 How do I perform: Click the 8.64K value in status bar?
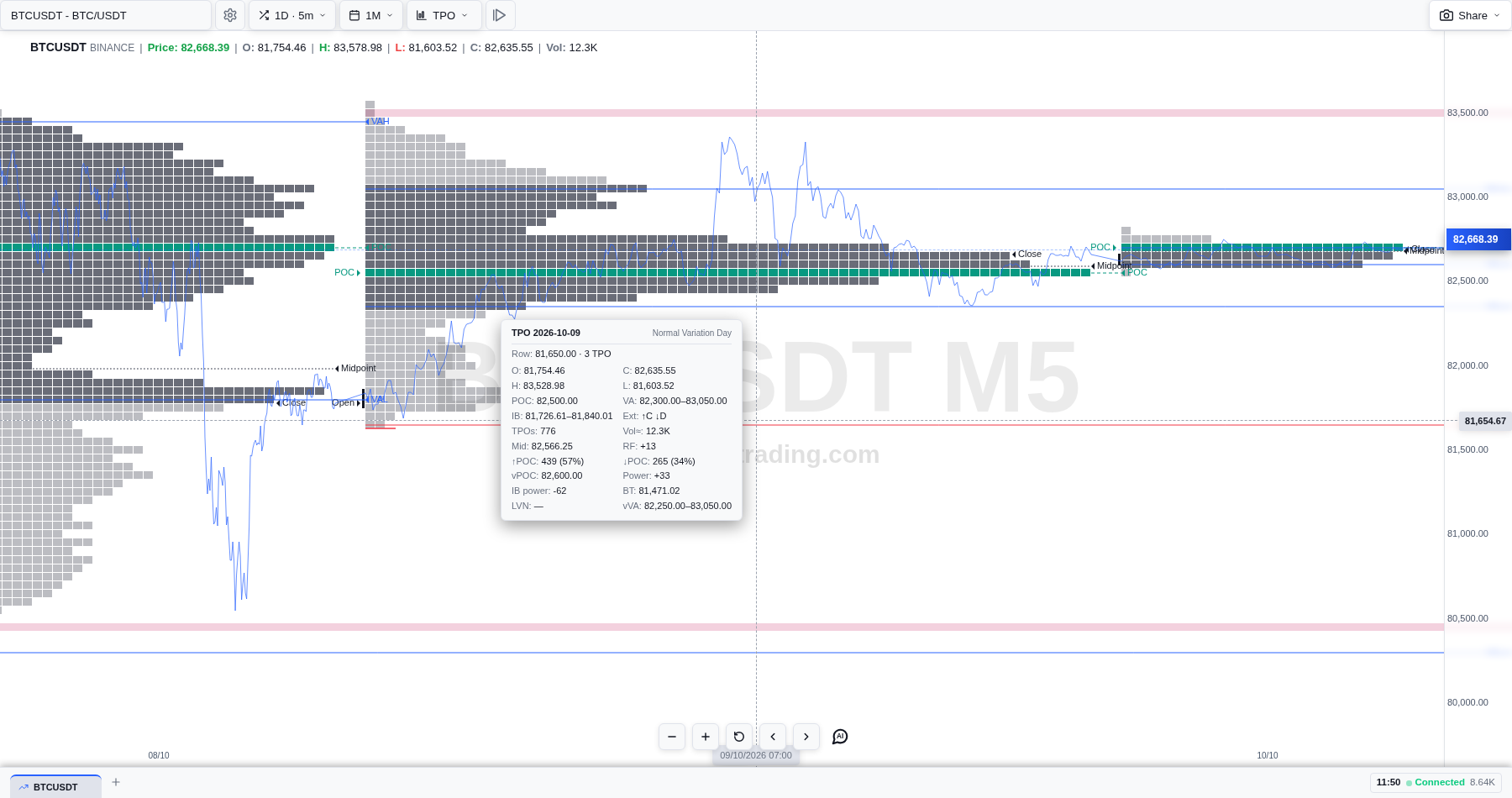(x=1483, y=782)
